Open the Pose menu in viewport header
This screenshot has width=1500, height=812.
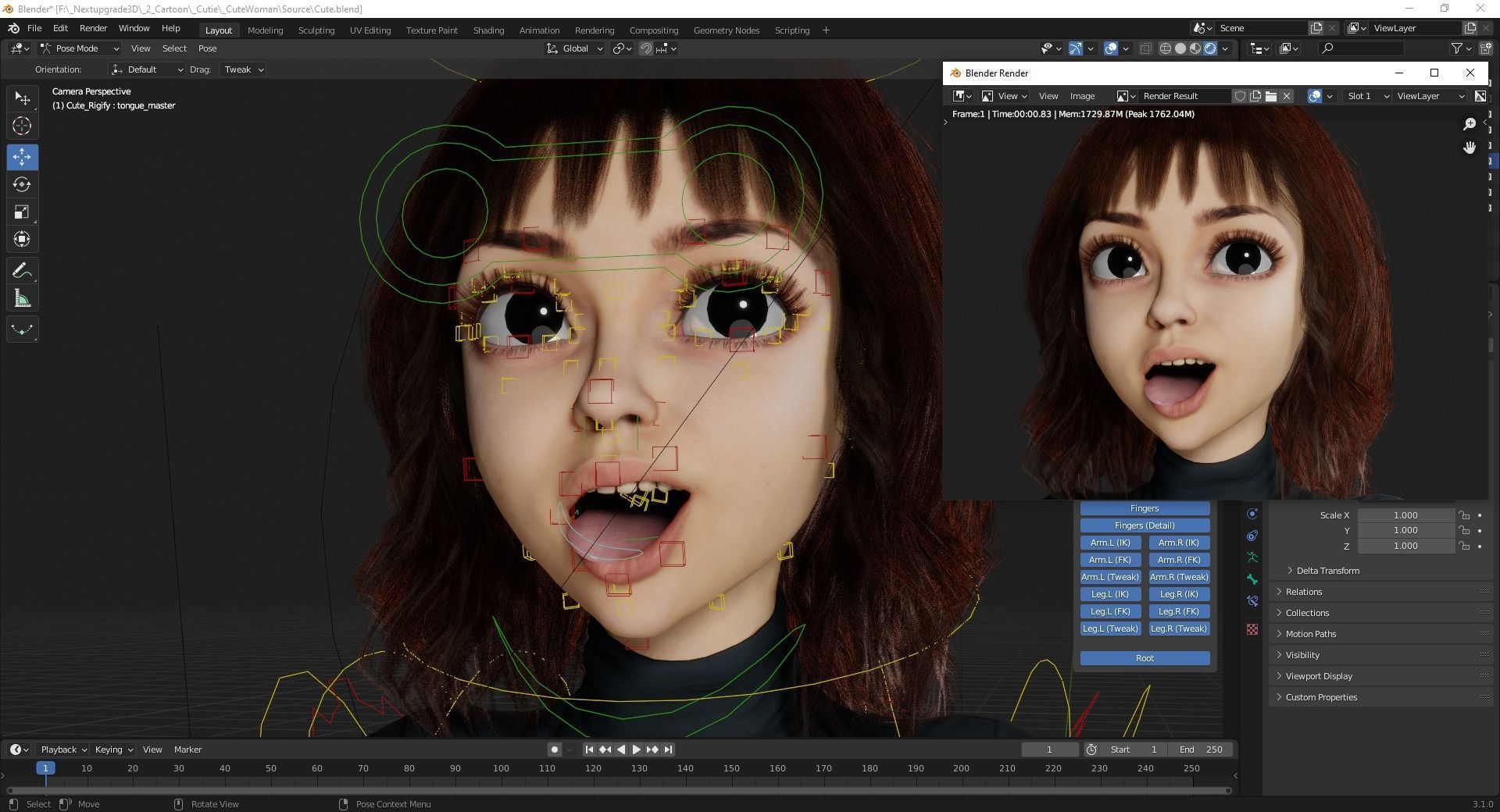[x=207, y=48]
